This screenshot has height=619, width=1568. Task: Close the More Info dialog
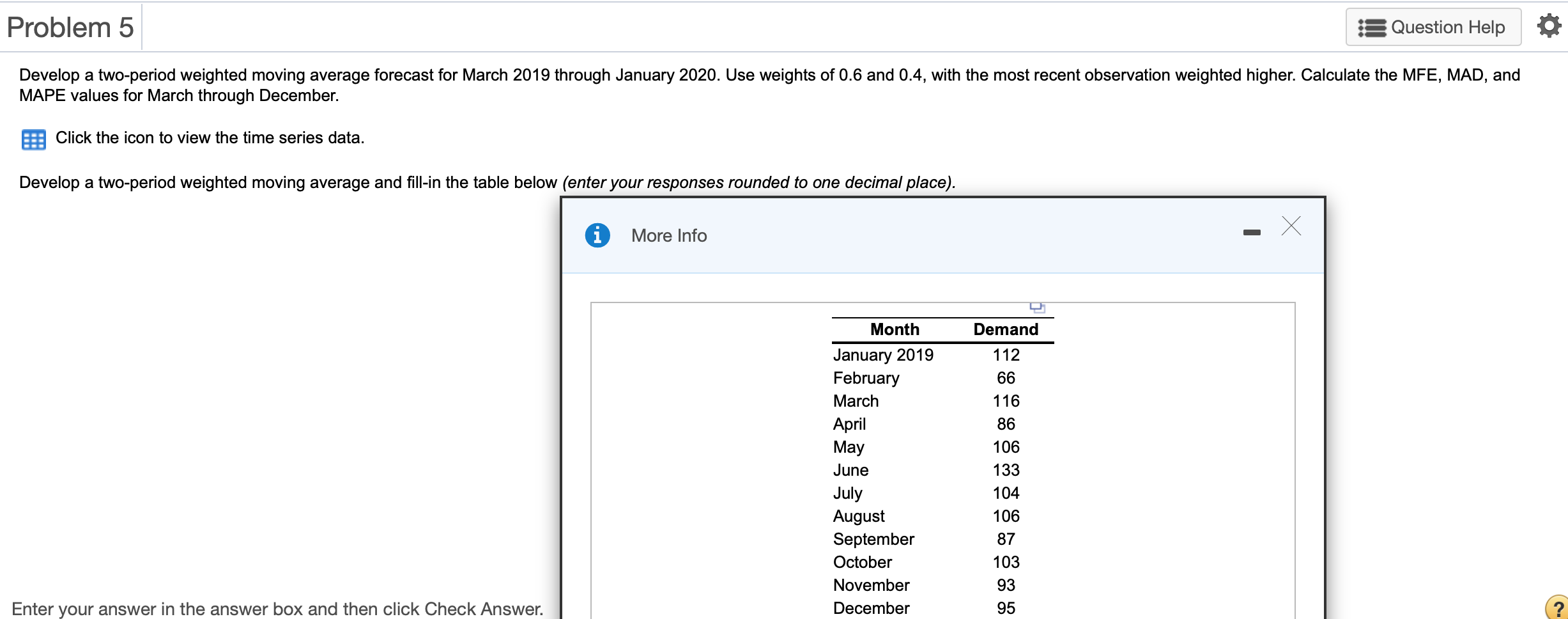(1291, 226)
